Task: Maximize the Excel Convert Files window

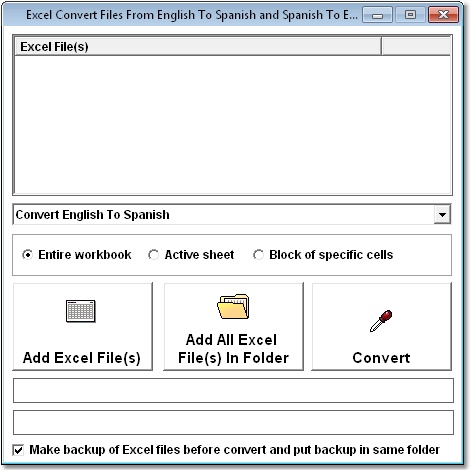Action: [410, 15]
